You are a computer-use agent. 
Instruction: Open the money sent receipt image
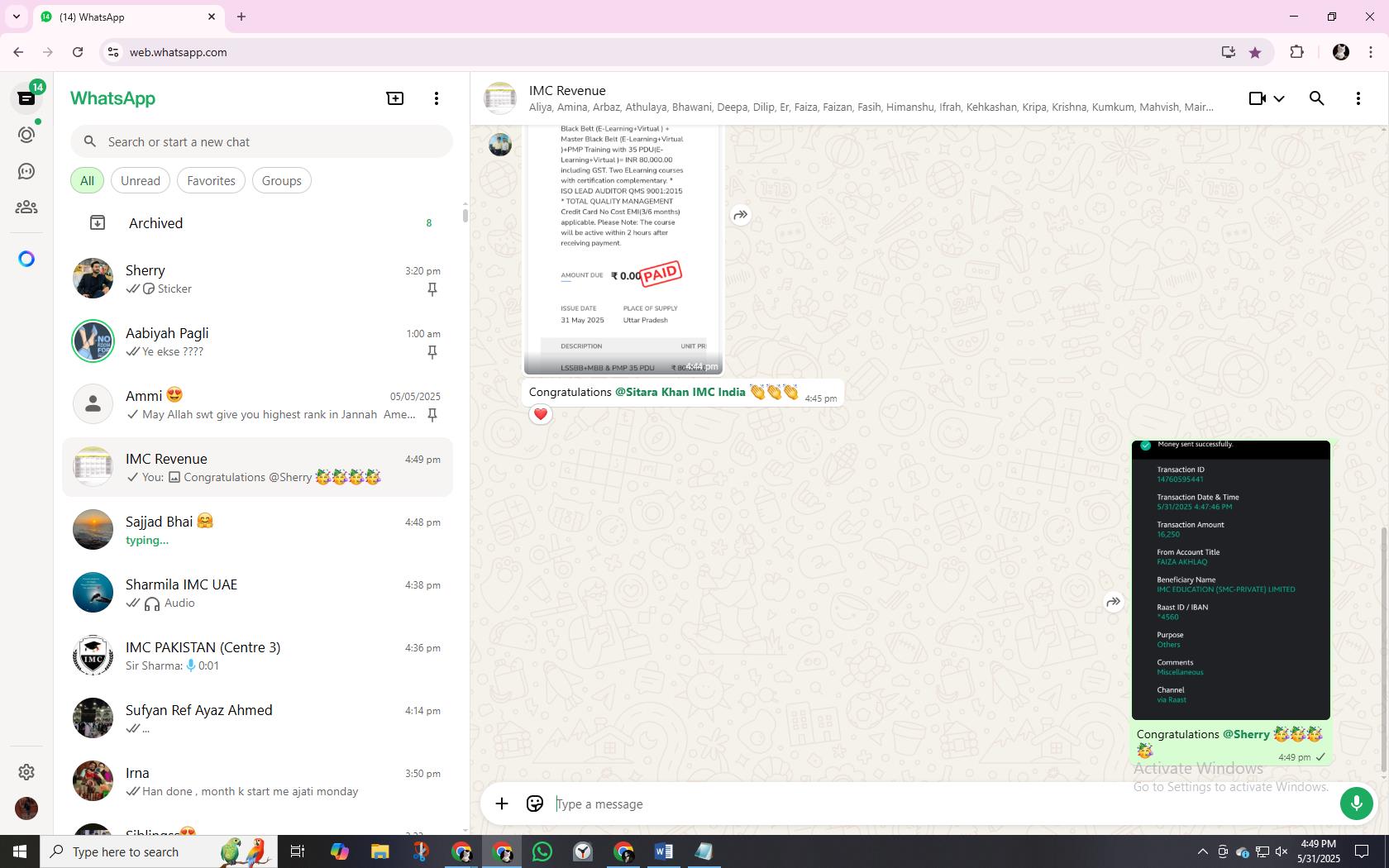click(1231, 579)
